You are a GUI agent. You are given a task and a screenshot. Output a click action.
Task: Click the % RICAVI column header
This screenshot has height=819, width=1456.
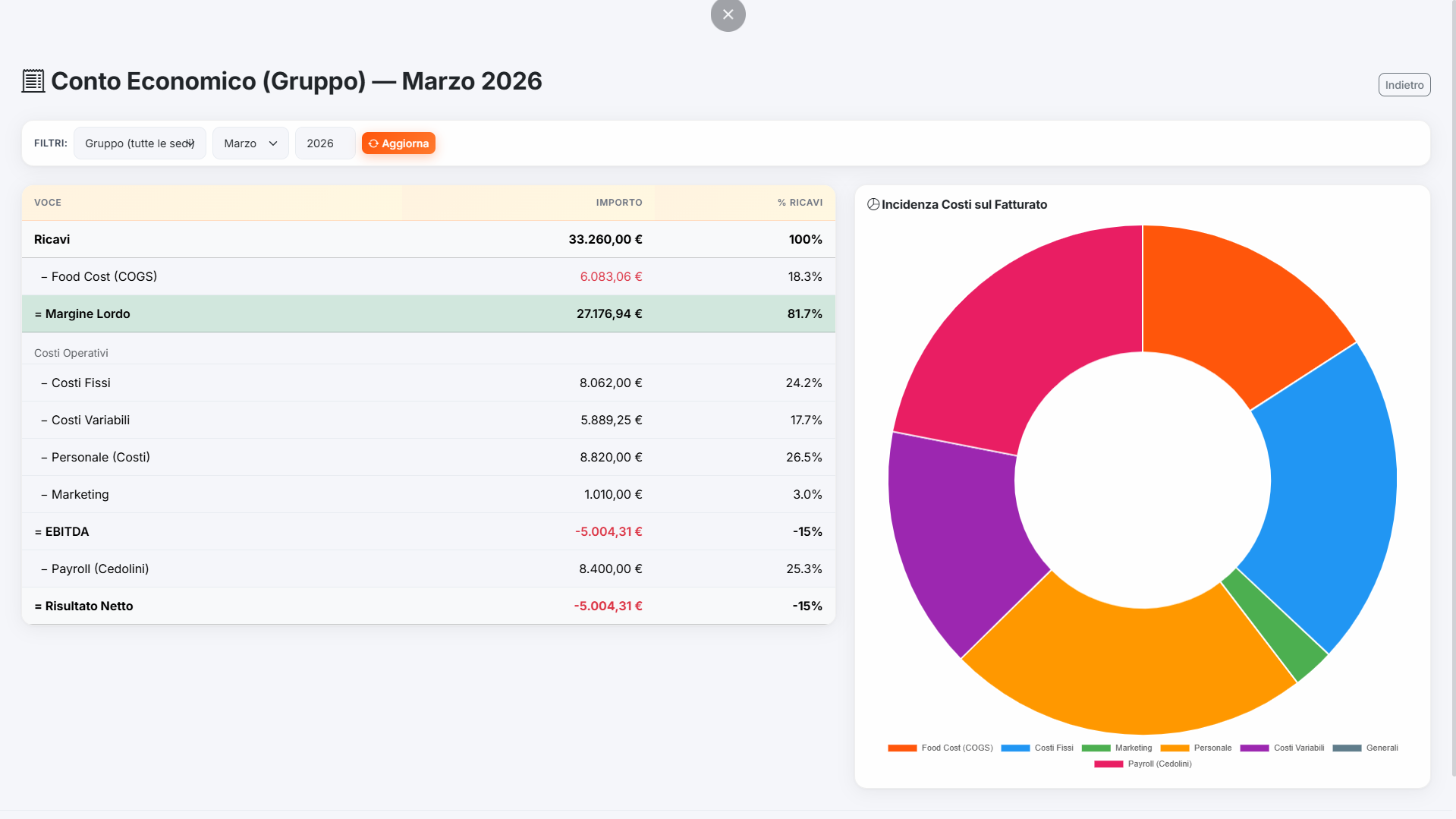click(800, 203)
